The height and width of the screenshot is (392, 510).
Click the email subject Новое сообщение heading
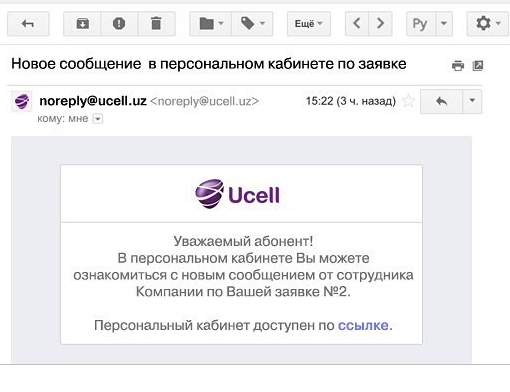pos(209,64)
